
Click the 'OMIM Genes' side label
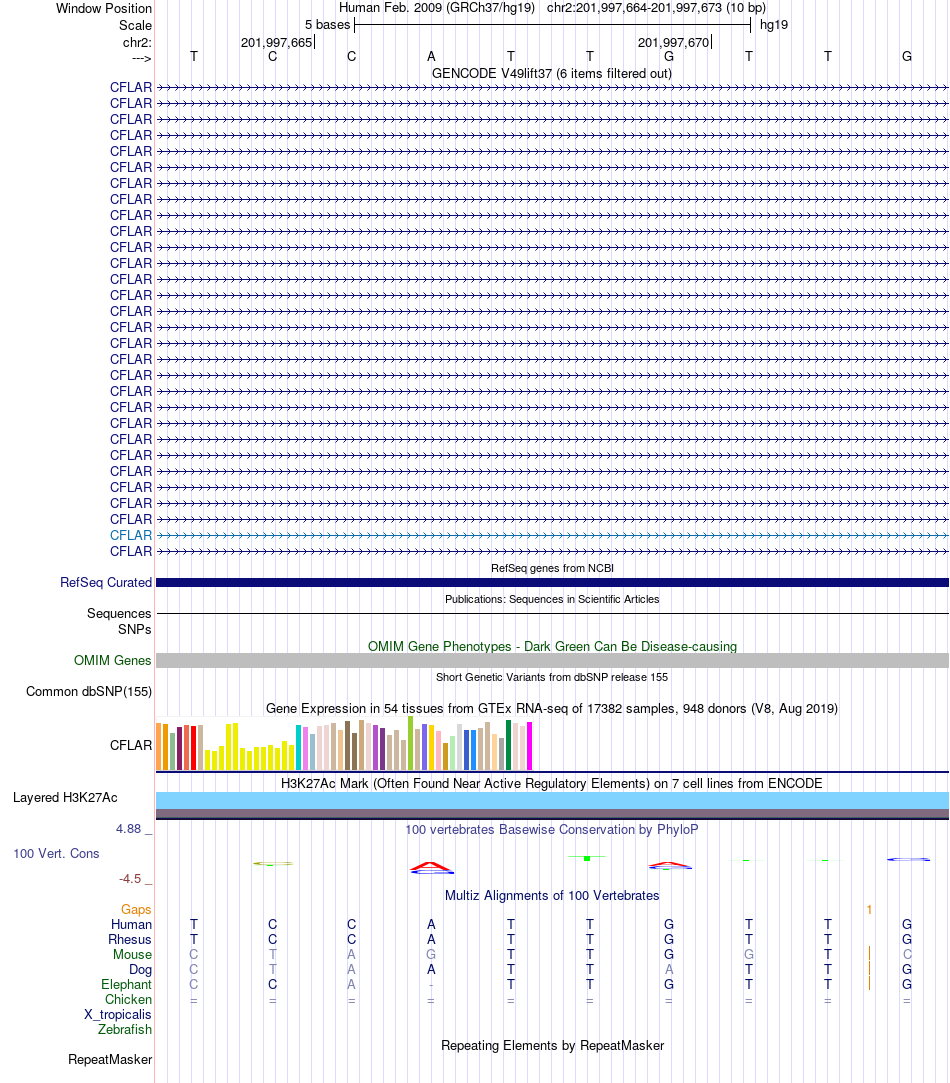(x=113, y=660)
